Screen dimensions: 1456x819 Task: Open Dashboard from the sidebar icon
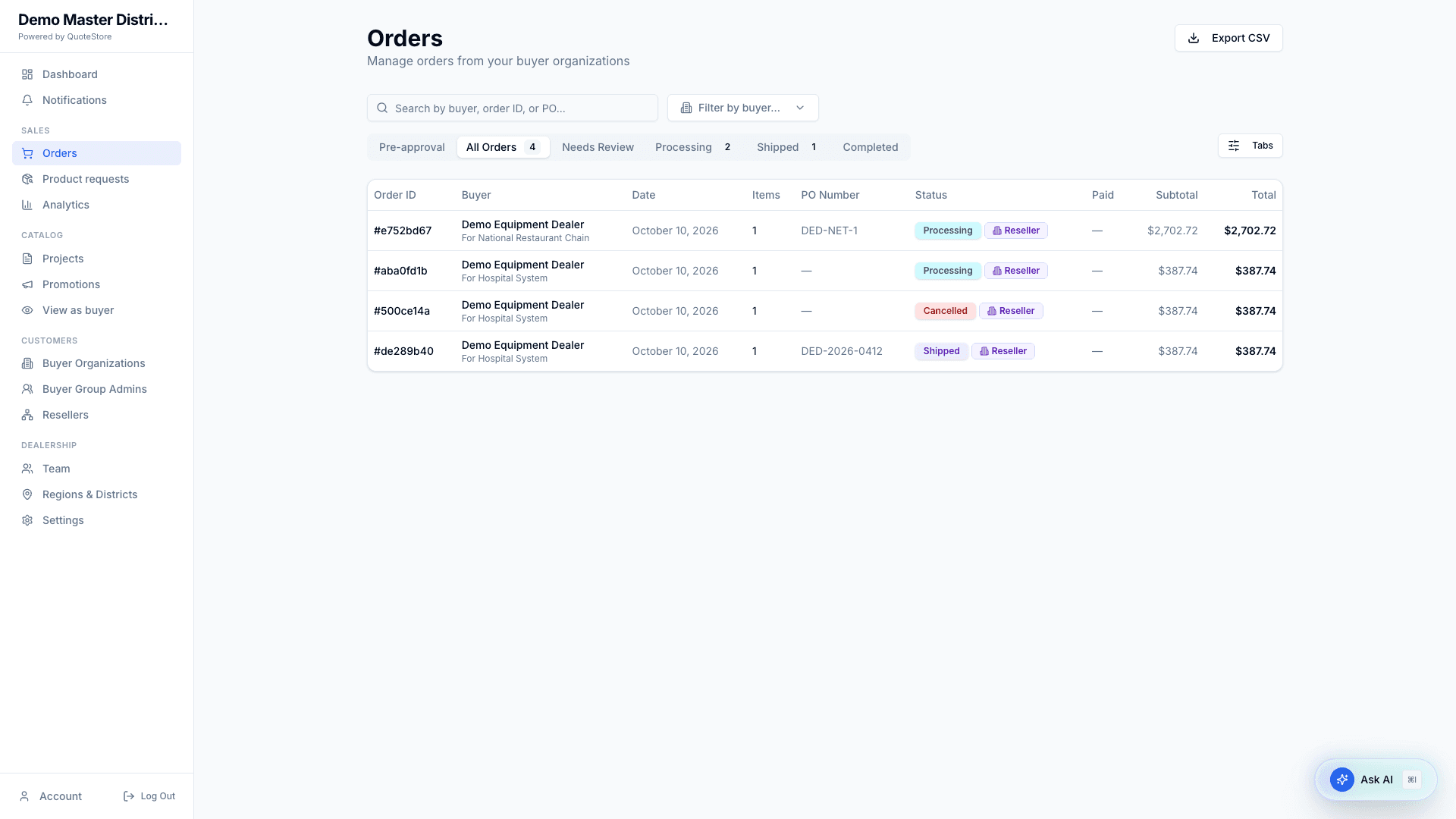point(27,74)
